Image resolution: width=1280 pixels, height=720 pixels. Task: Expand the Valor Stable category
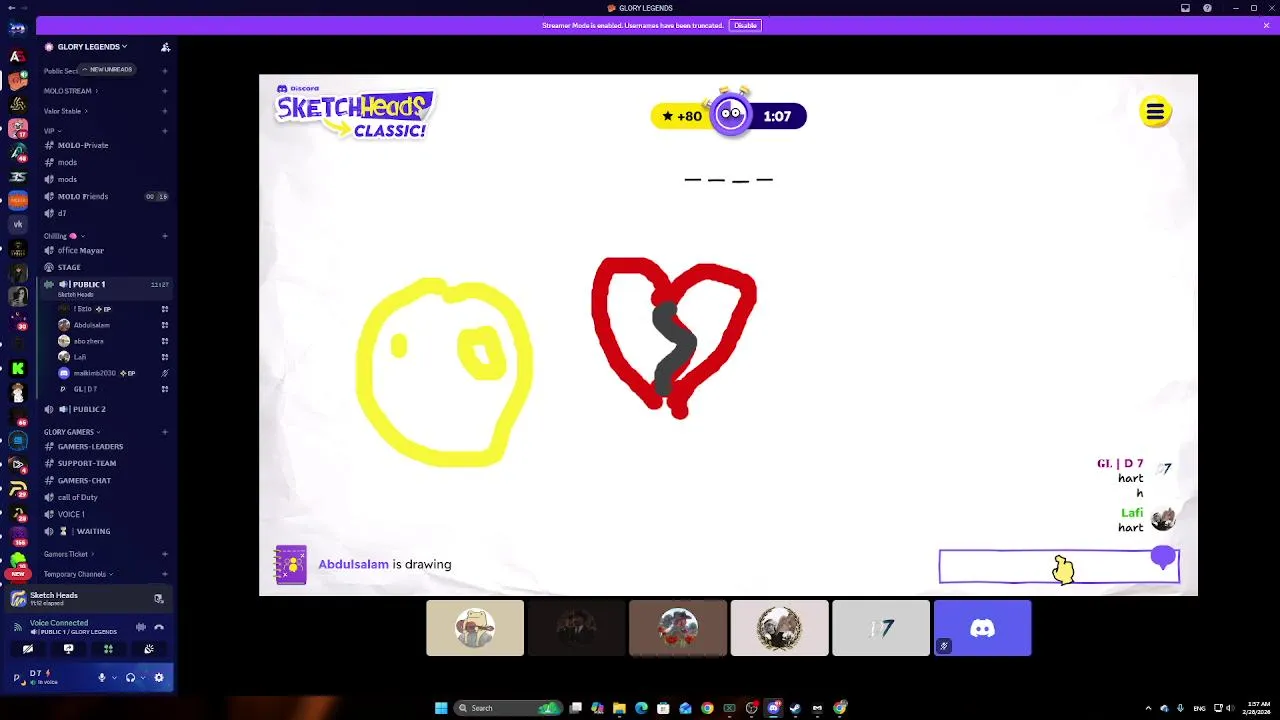point(65,111)
